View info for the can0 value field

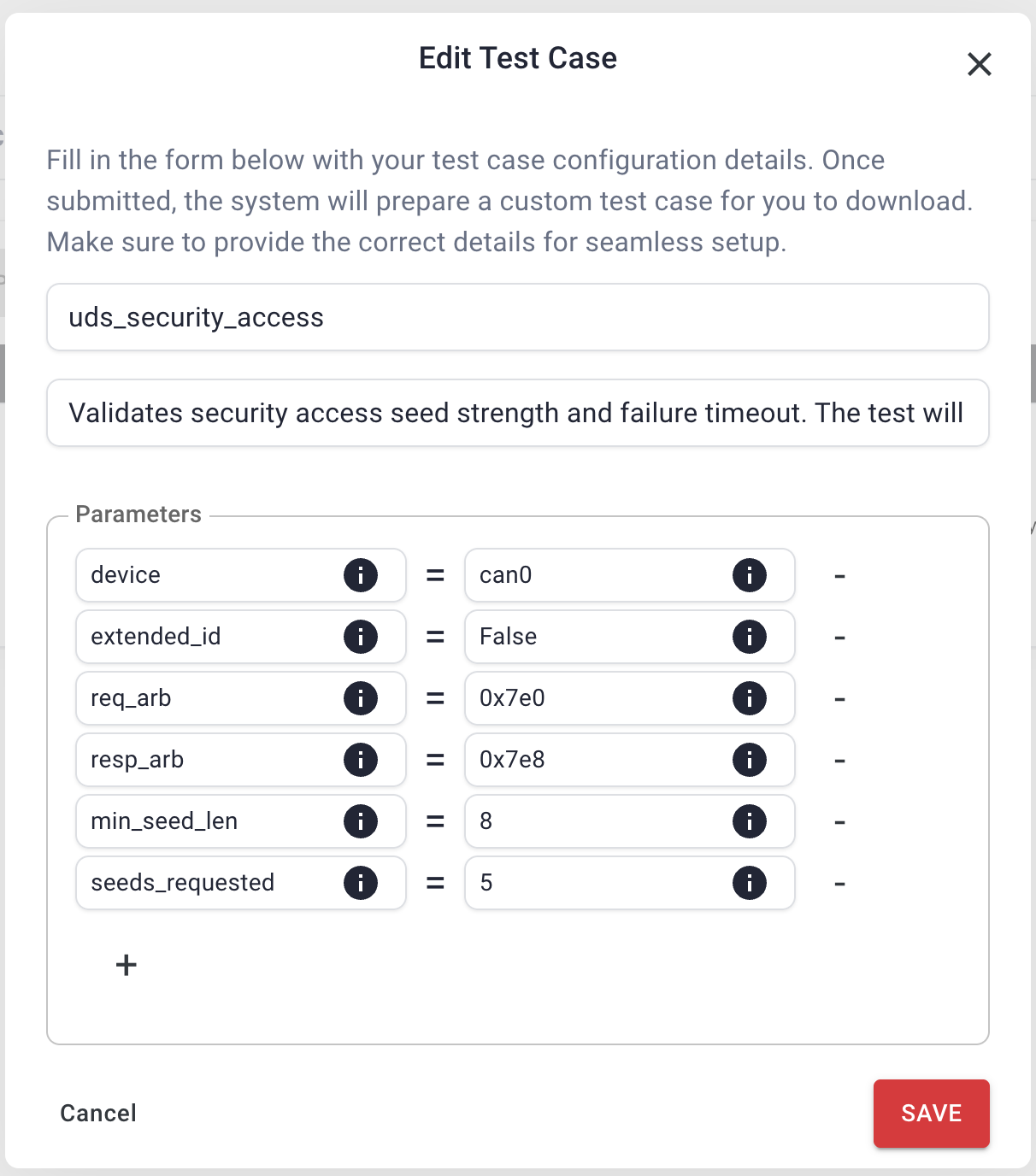tap(750, 575)
